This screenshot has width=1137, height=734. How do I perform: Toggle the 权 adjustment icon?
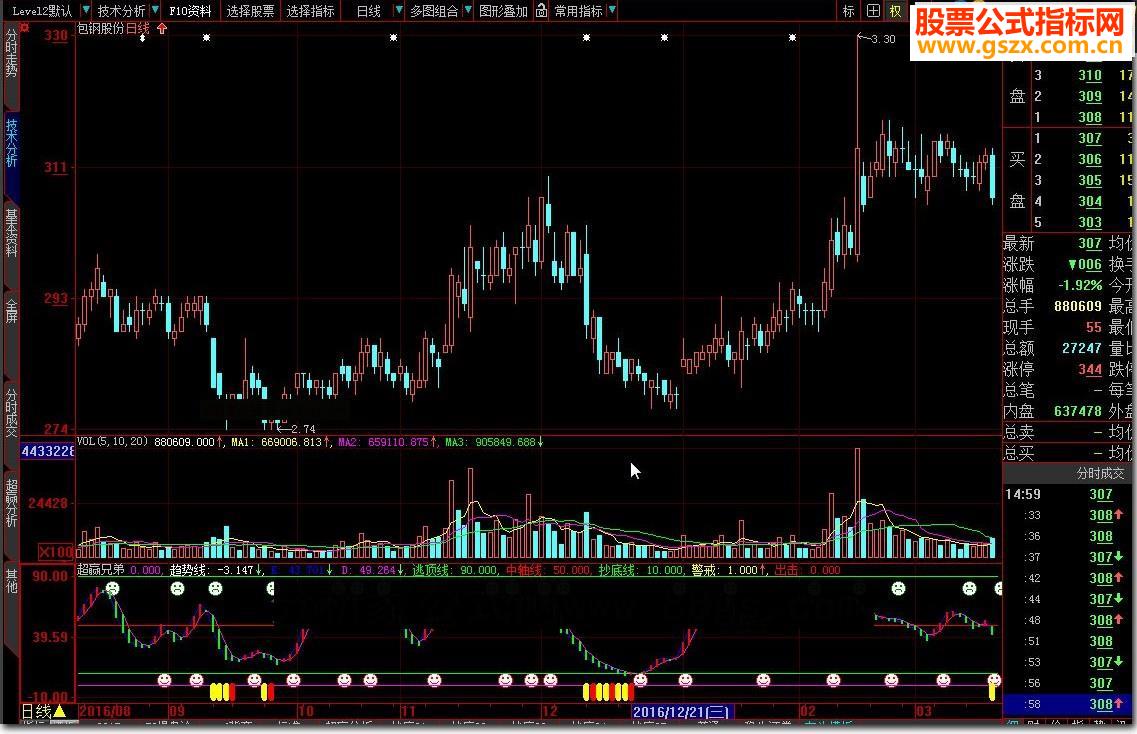pyautogui.click(x=896, y=10)
